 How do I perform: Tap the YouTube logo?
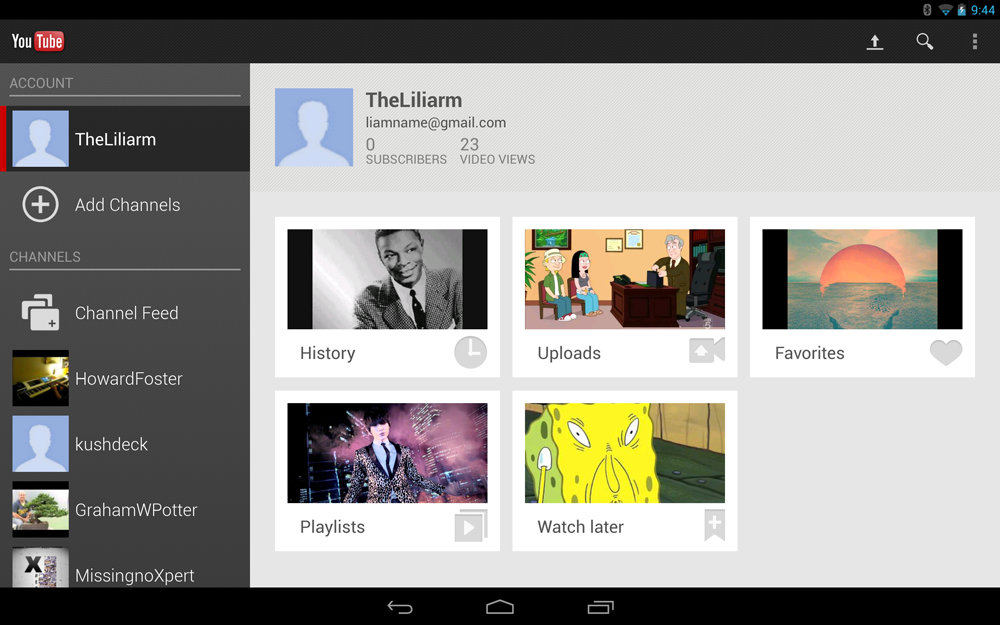click(x=37, y=41)
